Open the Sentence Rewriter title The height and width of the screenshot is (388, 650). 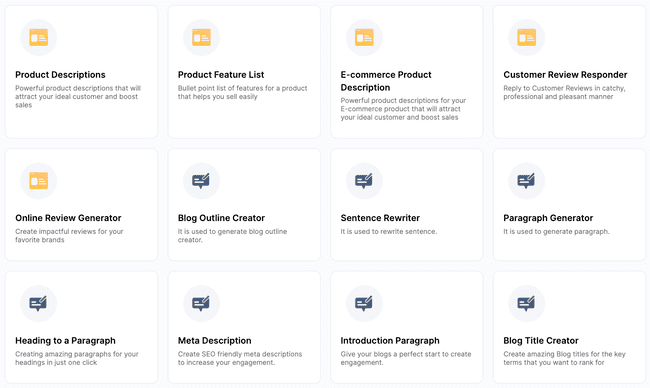pos(380,218)
